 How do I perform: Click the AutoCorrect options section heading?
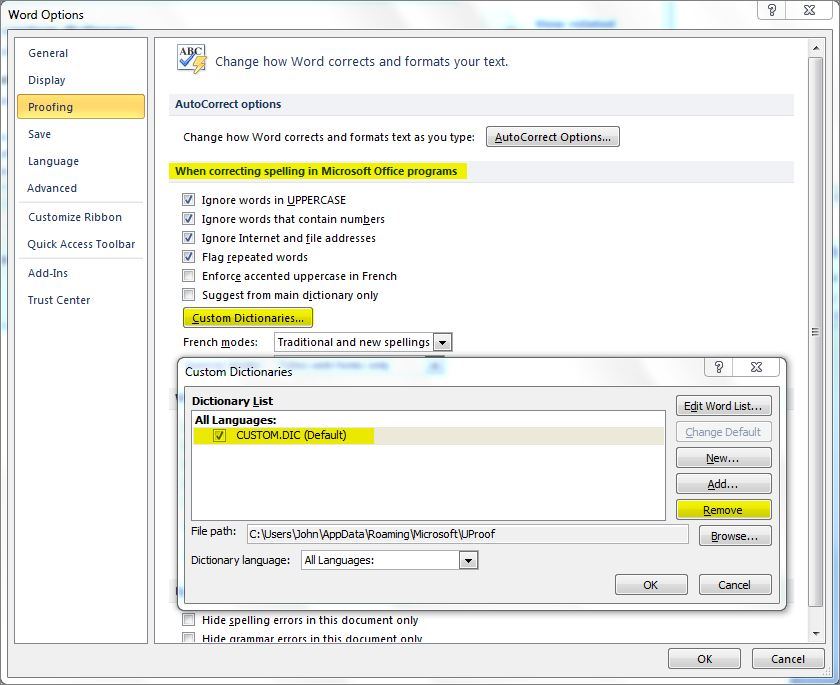228,104
